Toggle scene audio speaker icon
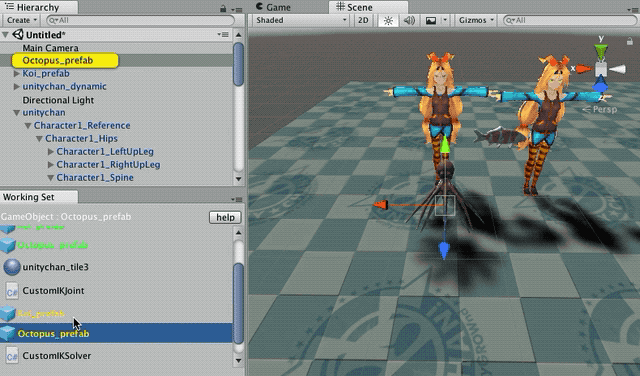This screenshot has height=376, width=640. pyautogui.click(x=409, y=20)
